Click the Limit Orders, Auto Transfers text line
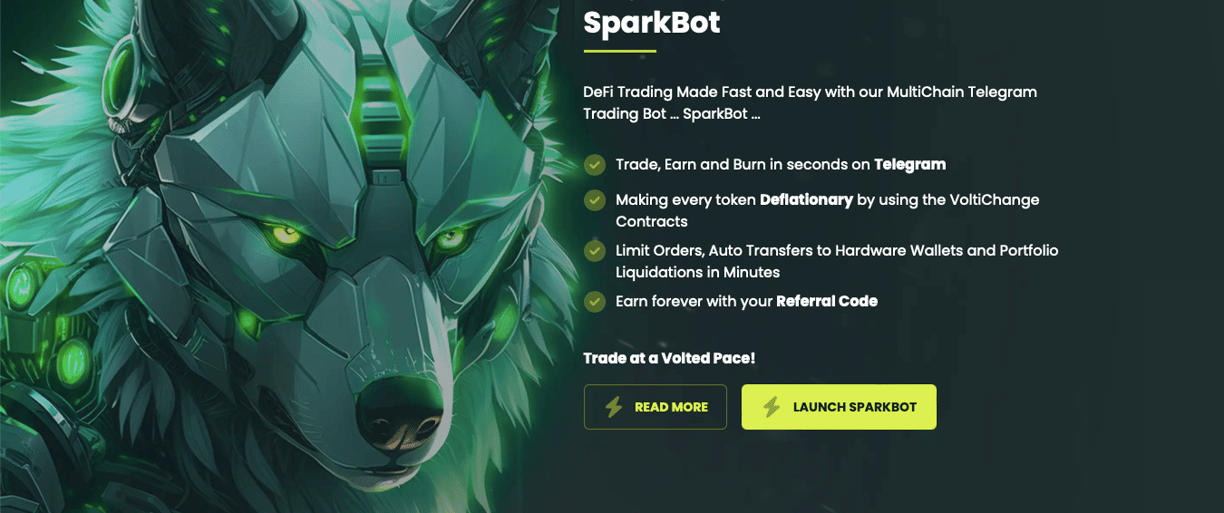The height and width of the screenshot is (513, 1224). pyautogui.click(x=836, y=261)
